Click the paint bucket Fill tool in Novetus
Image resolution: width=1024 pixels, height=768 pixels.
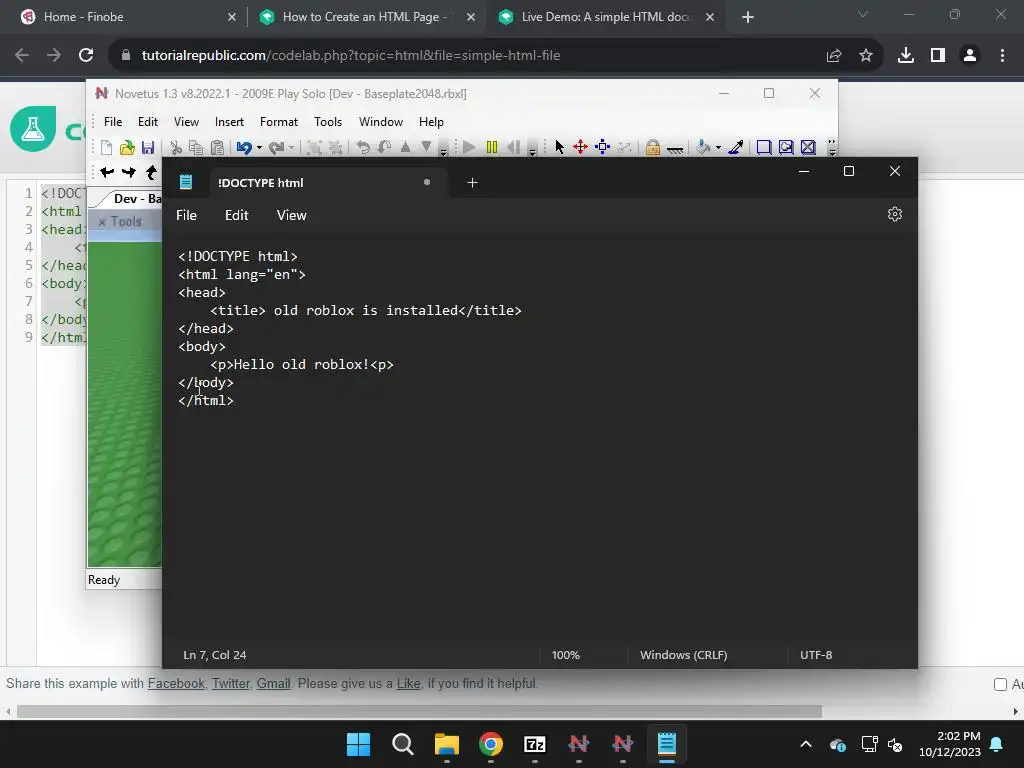pyautogui.click(x=703, y=147)
